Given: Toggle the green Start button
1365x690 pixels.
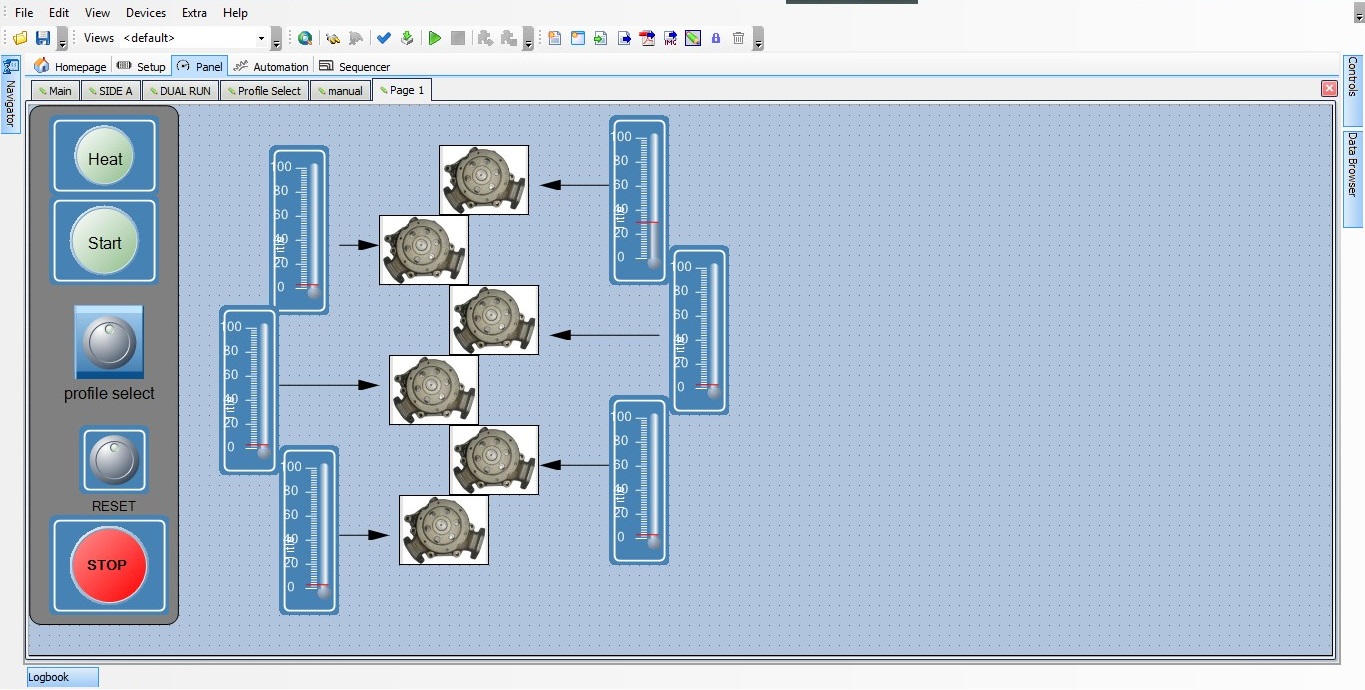Looking at the screenshot, I should click(104, 242).
